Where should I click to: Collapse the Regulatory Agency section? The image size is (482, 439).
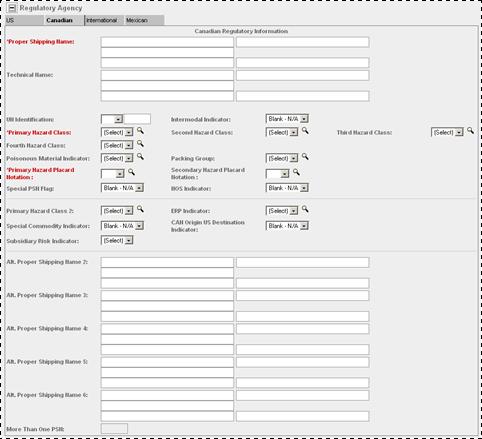click(12, 8)
